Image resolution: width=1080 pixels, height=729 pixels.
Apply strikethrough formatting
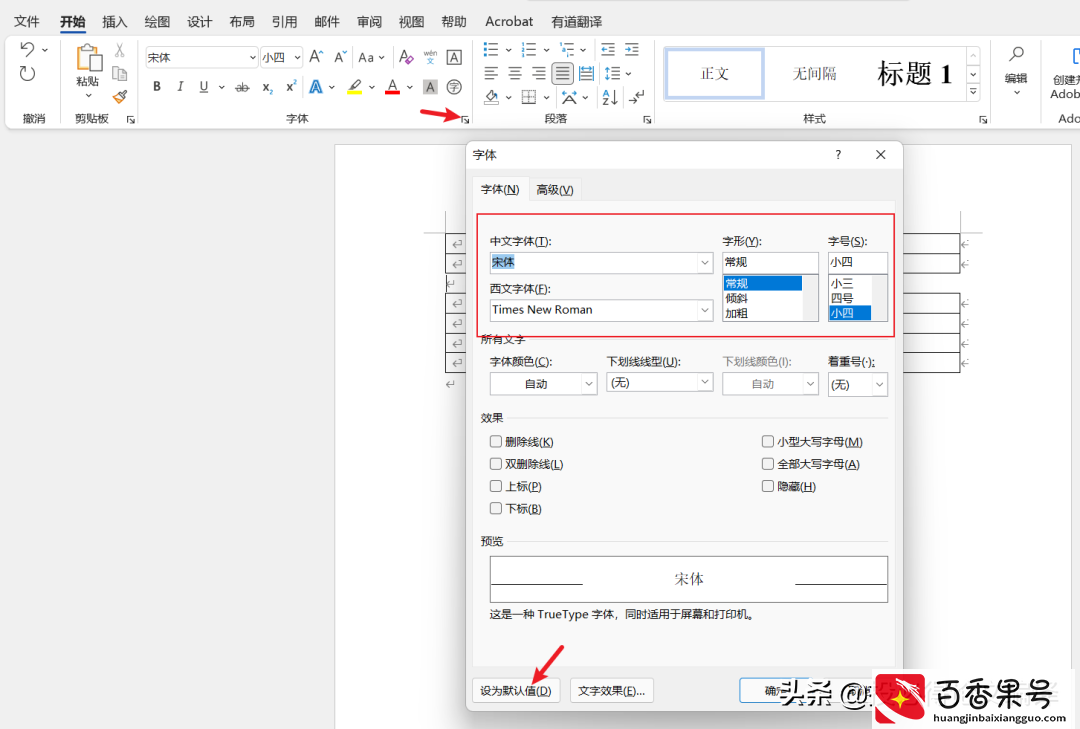point(242,88)
